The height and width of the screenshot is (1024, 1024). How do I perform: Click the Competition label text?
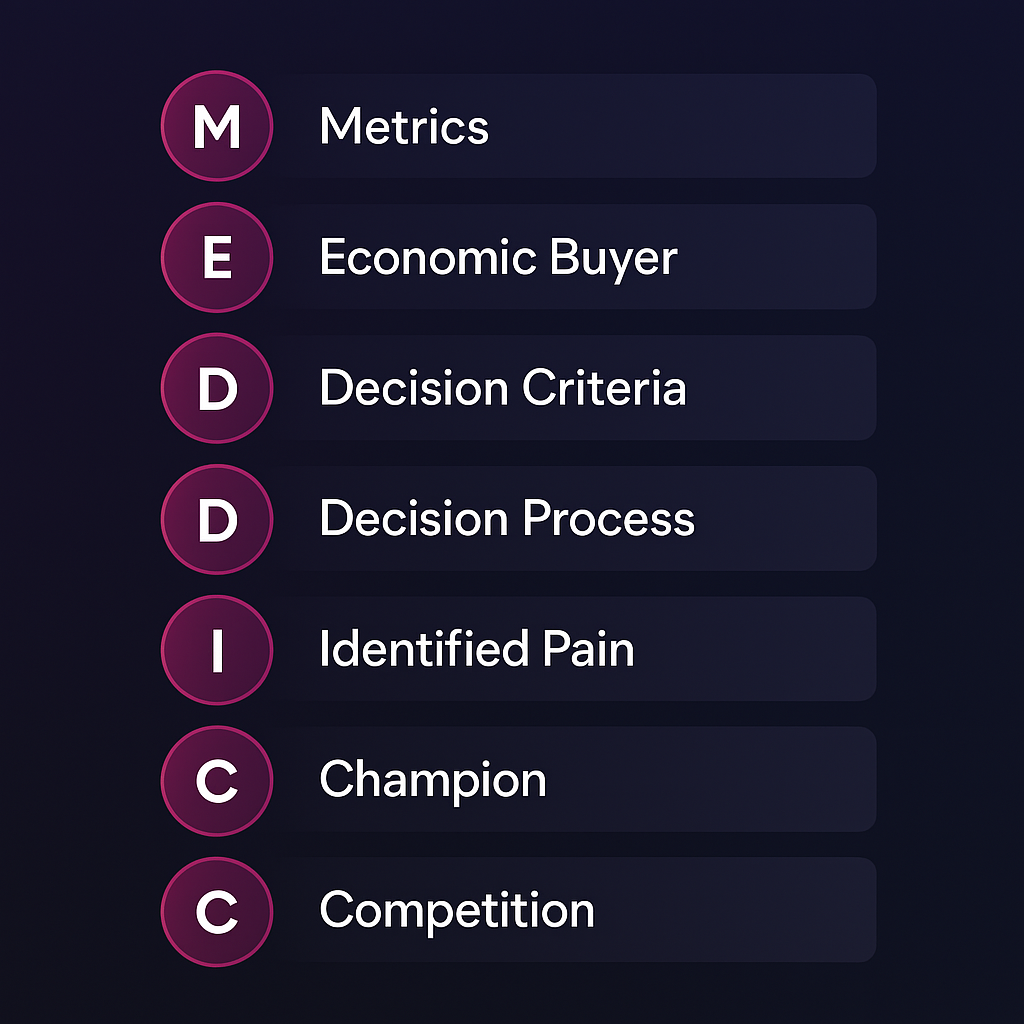[x=457, y=912]
